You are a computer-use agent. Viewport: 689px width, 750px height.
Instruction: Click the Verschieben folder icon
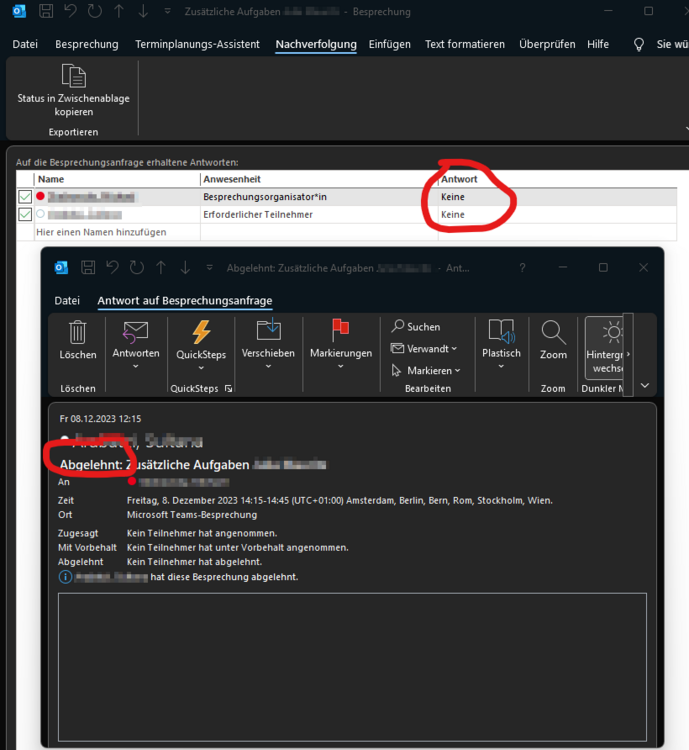(268, 333)
